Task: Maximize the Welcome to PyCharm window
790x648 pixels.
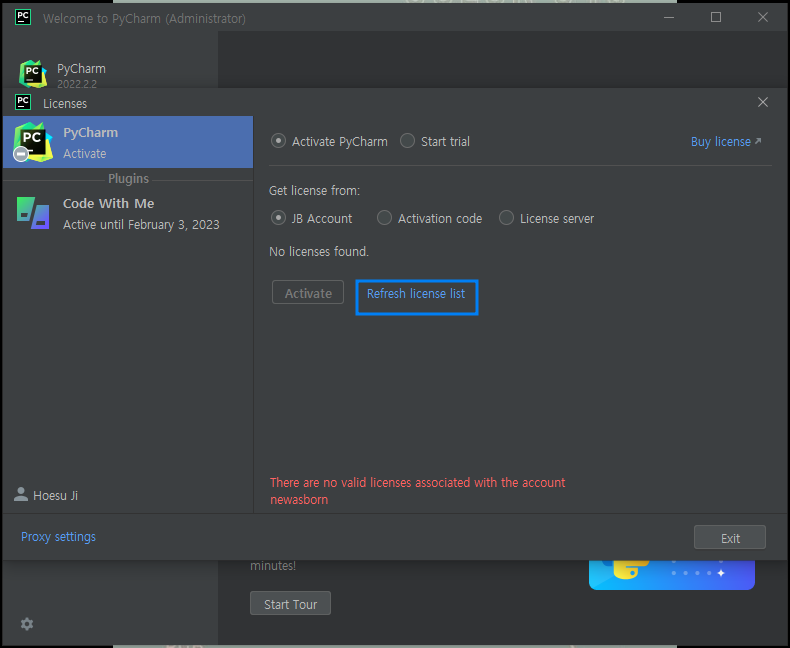Action: 715,17
